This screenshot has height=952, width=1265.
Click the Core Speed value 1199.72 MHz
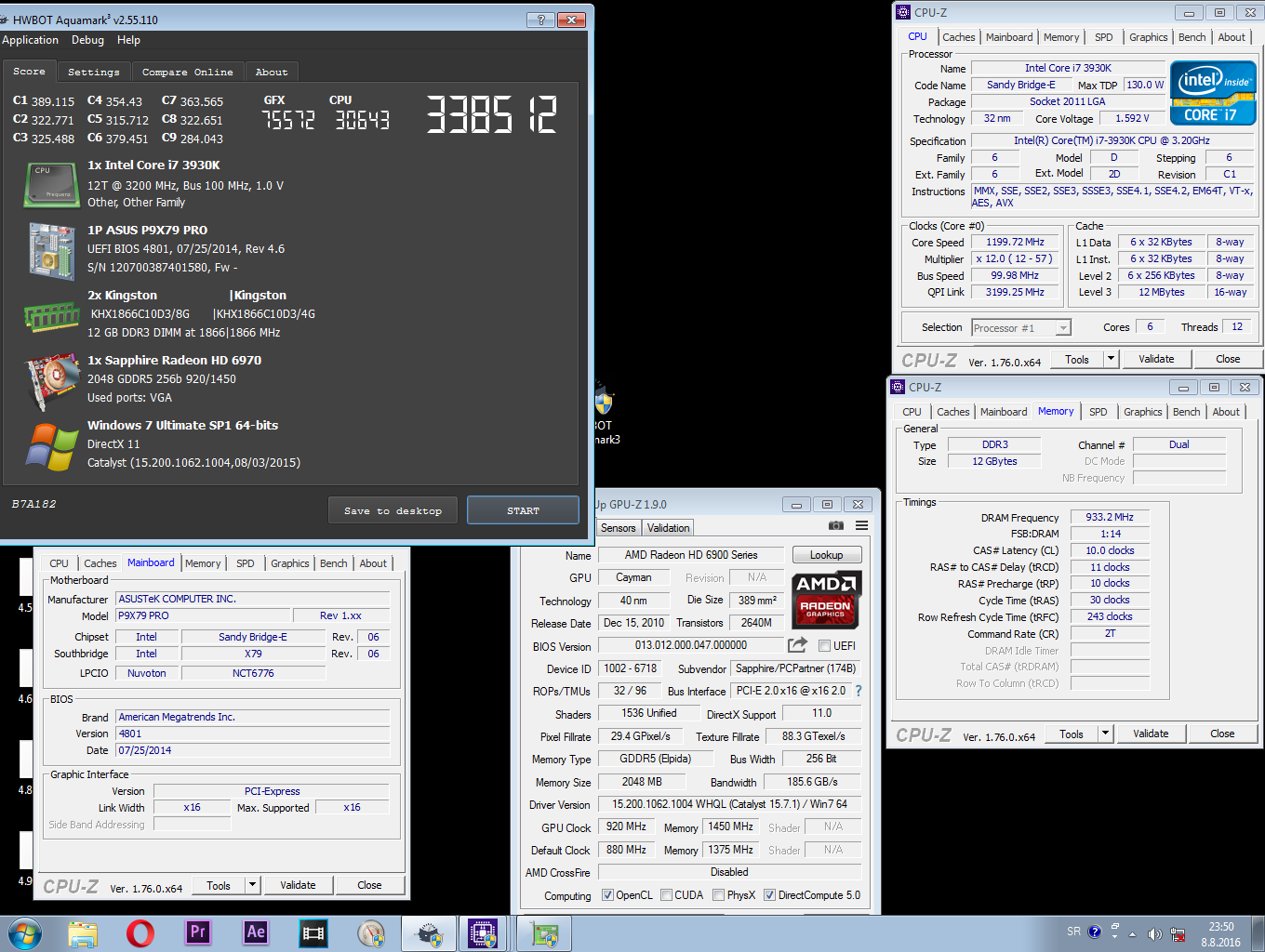(1015, 242)
